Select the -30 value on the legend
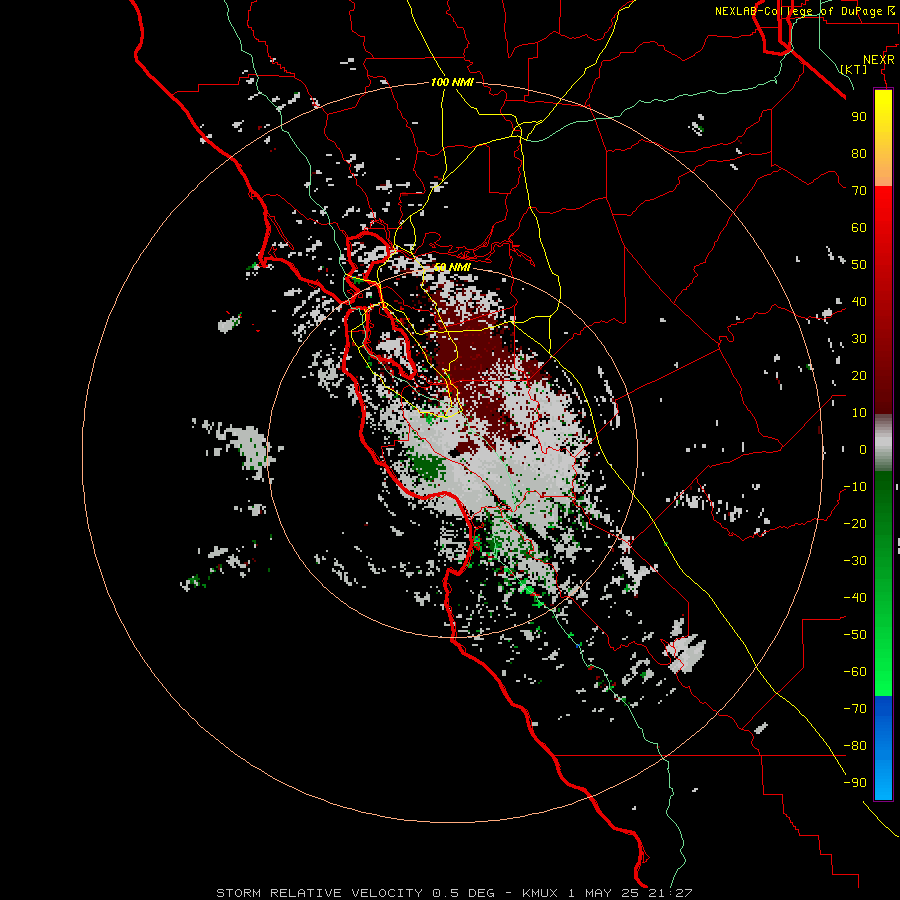 click(855, 561)
